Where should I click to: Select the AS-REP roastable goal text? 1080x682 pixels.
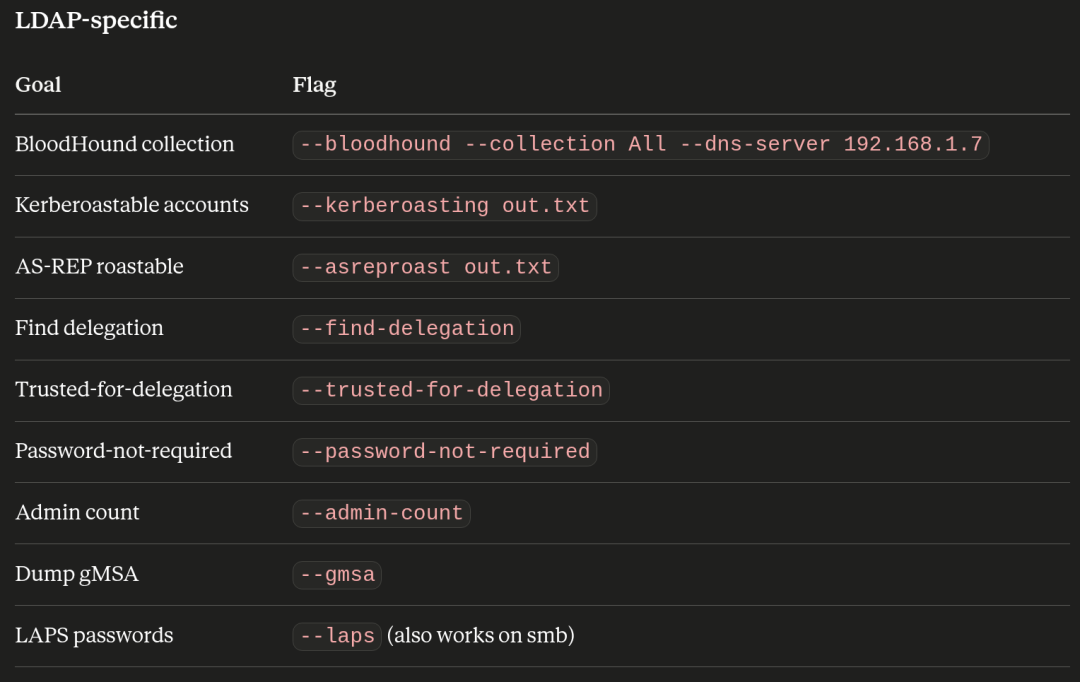(99, 267)
